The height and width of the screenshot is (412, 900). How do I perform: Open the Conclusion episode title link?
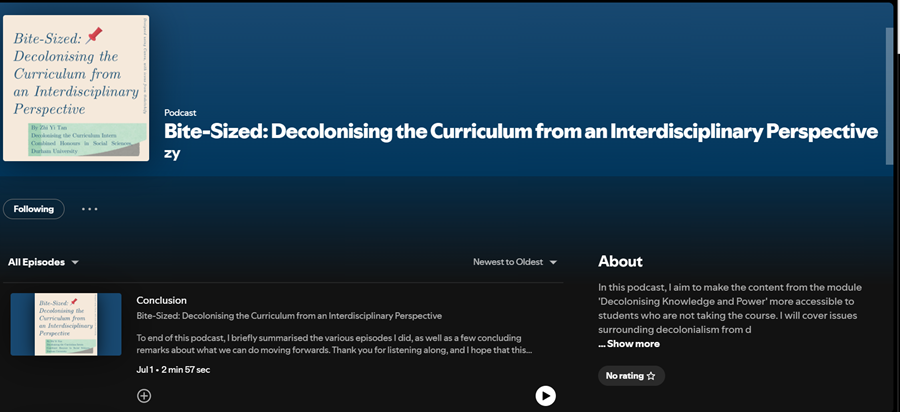click(161, 300)
